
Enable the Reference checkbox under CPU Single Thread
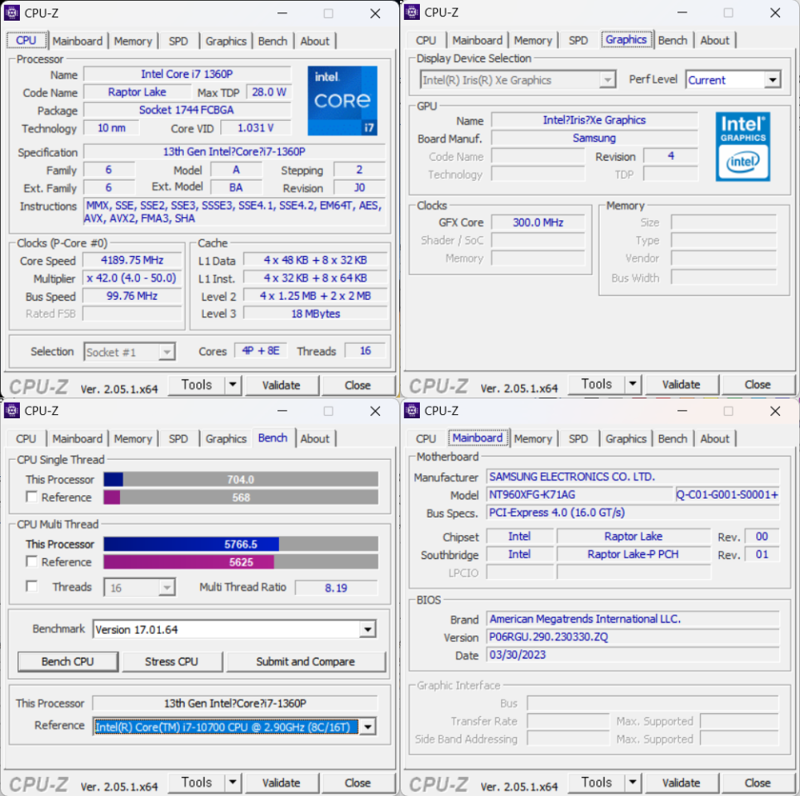click(32, 497)
